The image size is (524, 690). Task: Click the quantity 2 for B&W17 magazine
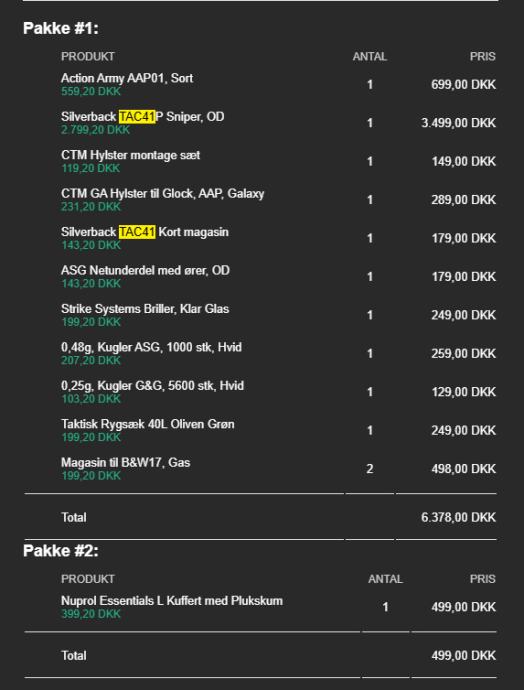370,469
